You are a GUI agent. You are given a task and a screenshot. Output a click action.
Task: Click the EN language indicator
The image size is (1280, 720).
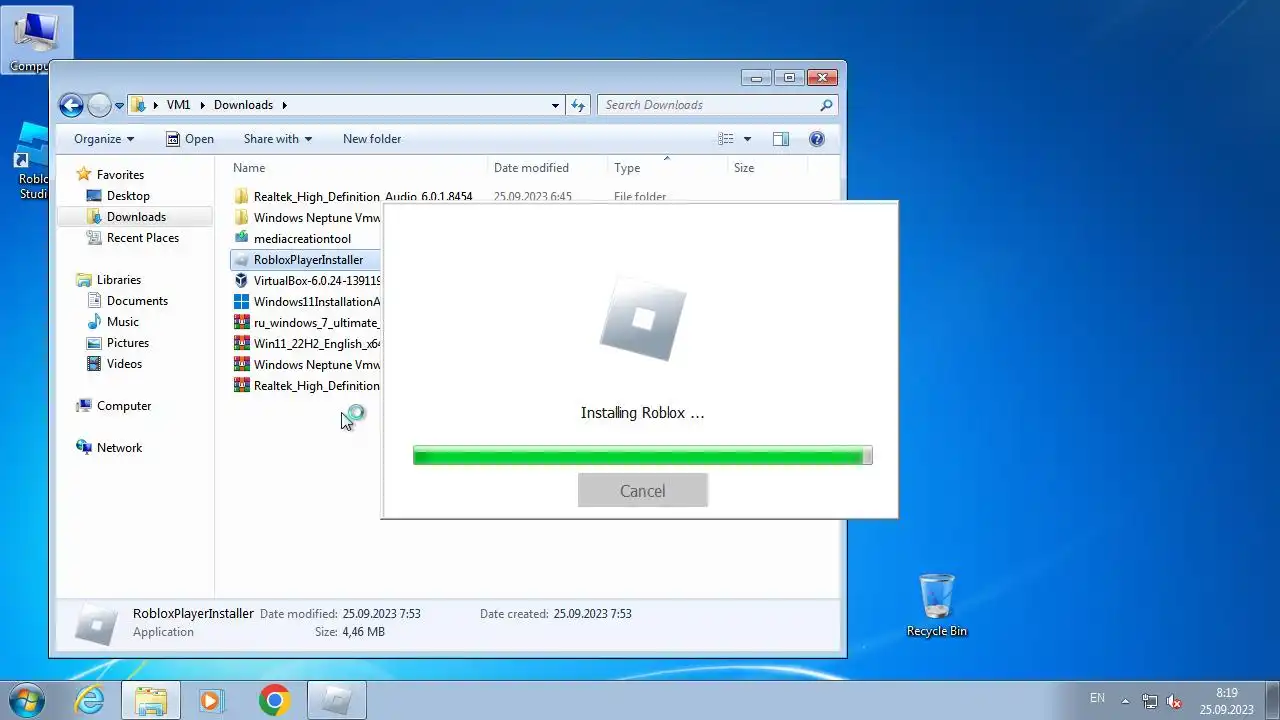(1097, 698)
